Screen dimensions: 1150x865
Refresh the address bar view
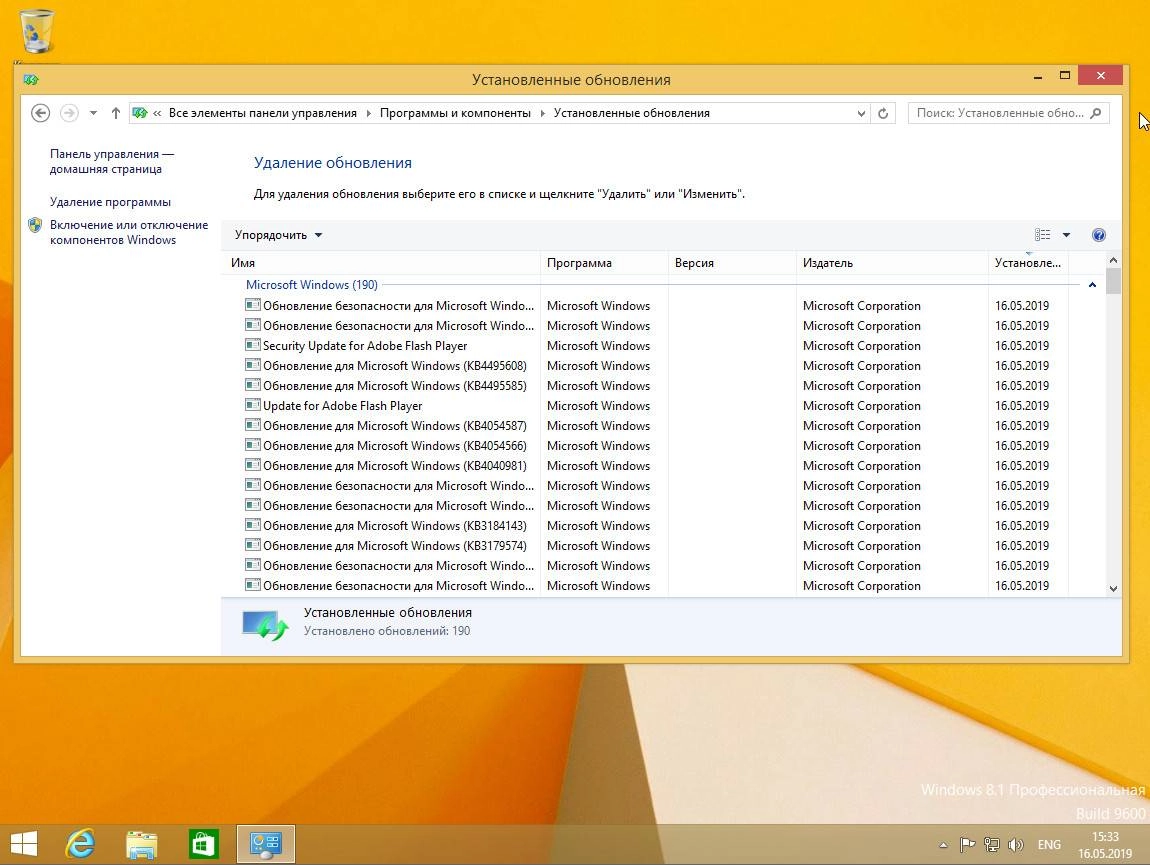[x=883, y=113]
